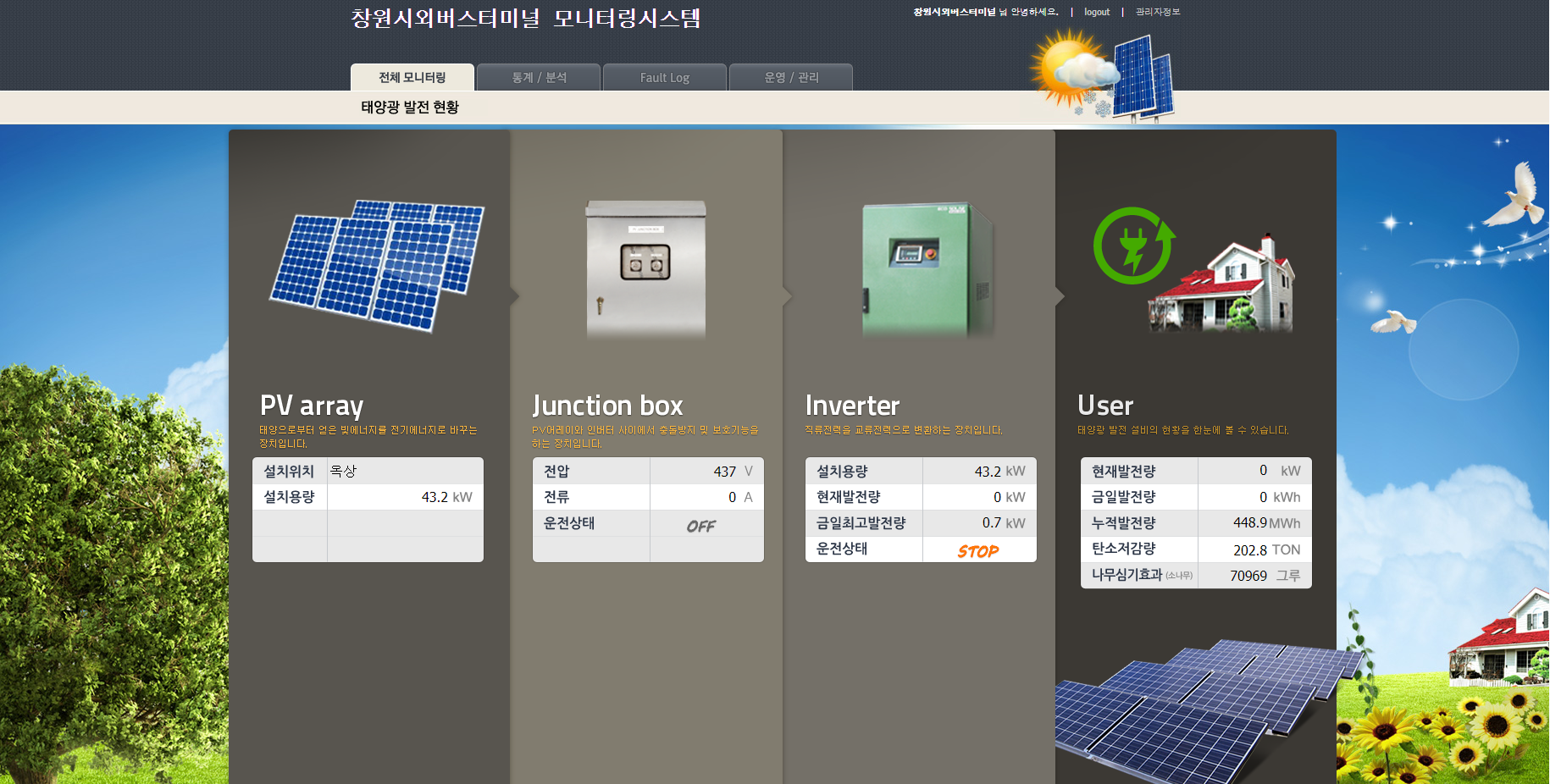Click the 설치위치 label

point(289,471)
